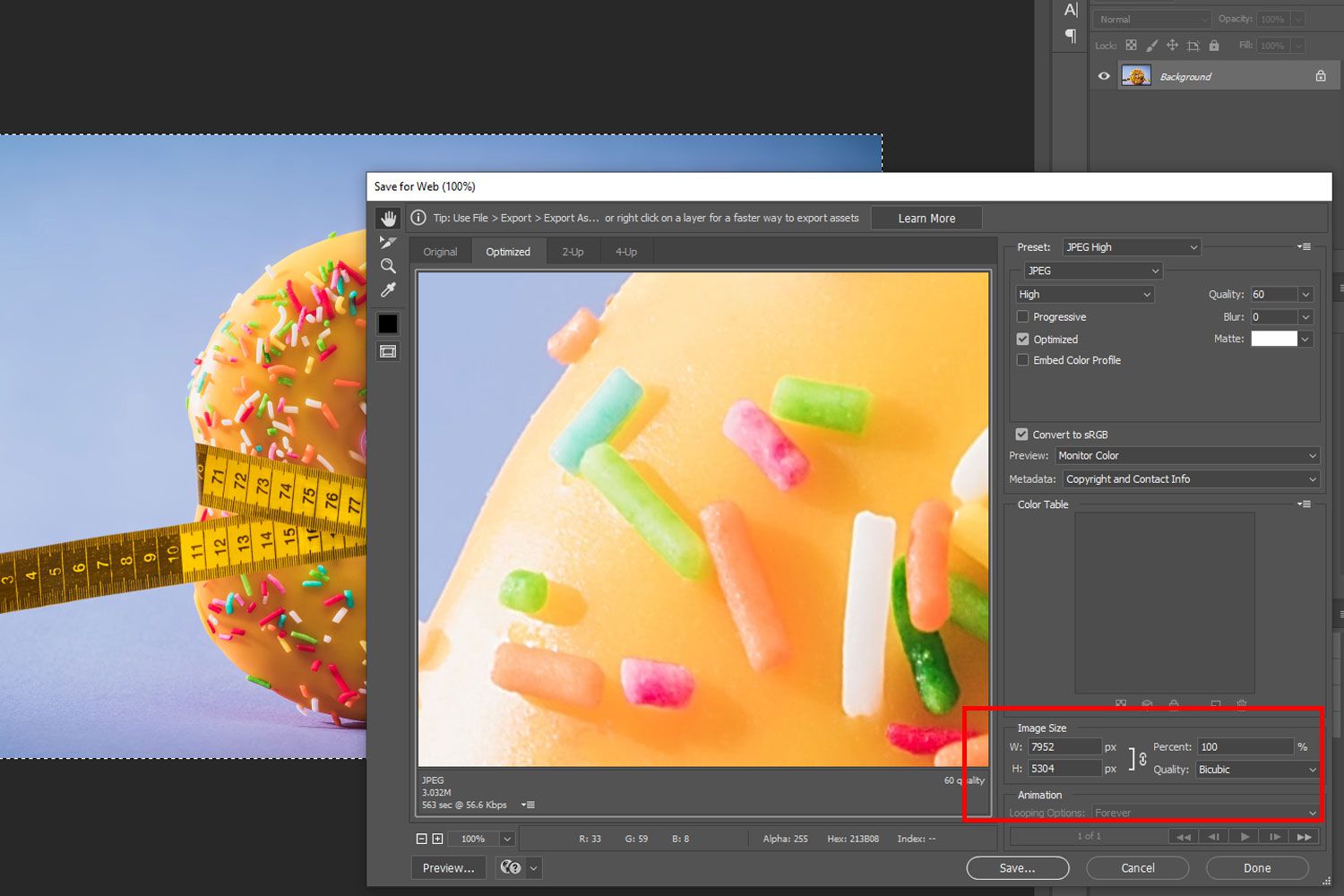Open the file format dropdown showing JPEG

click(1093, 271)
